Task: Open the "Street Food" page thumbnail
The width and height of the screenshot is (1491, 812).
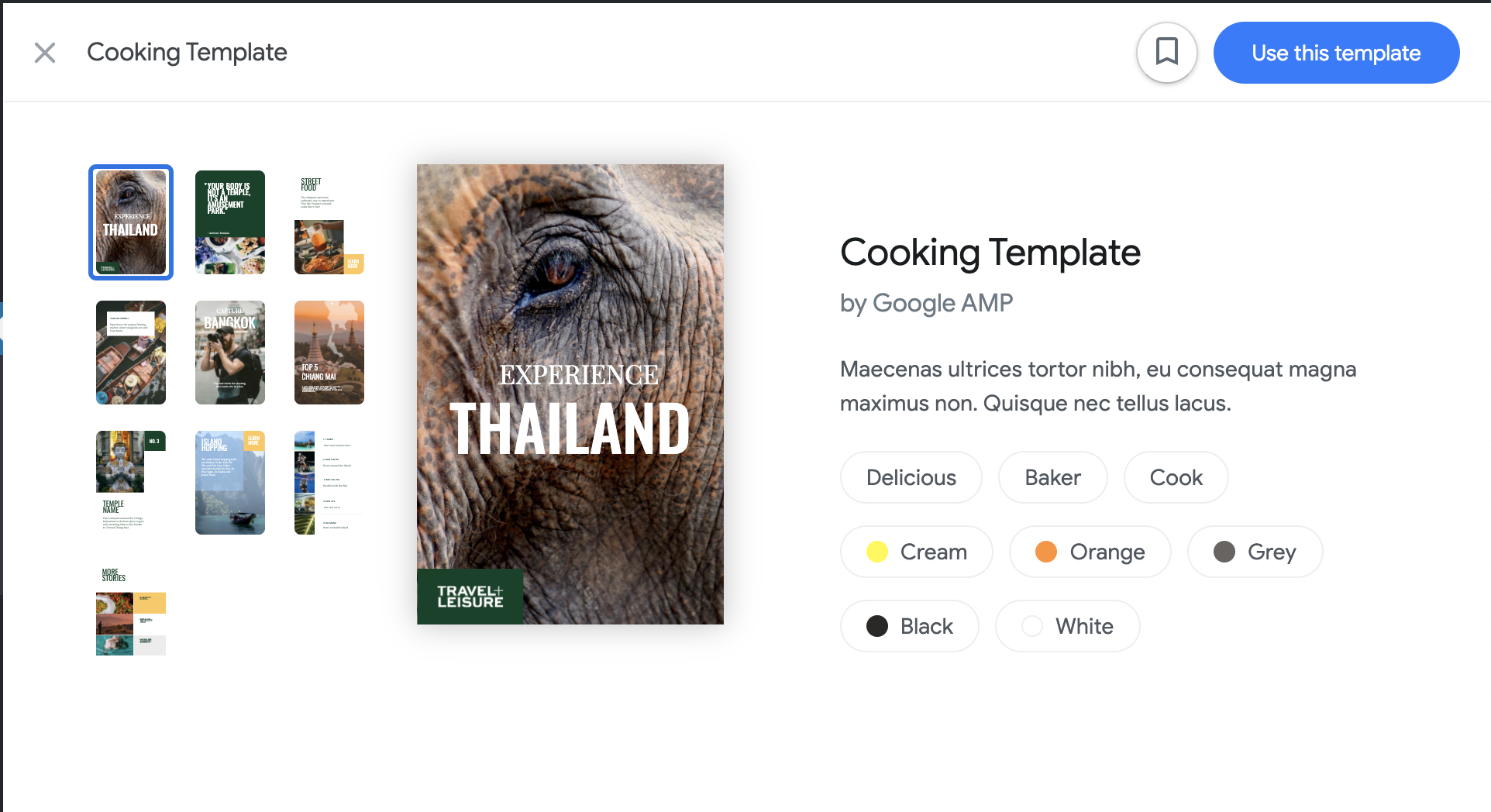Action: pos(329,222)
